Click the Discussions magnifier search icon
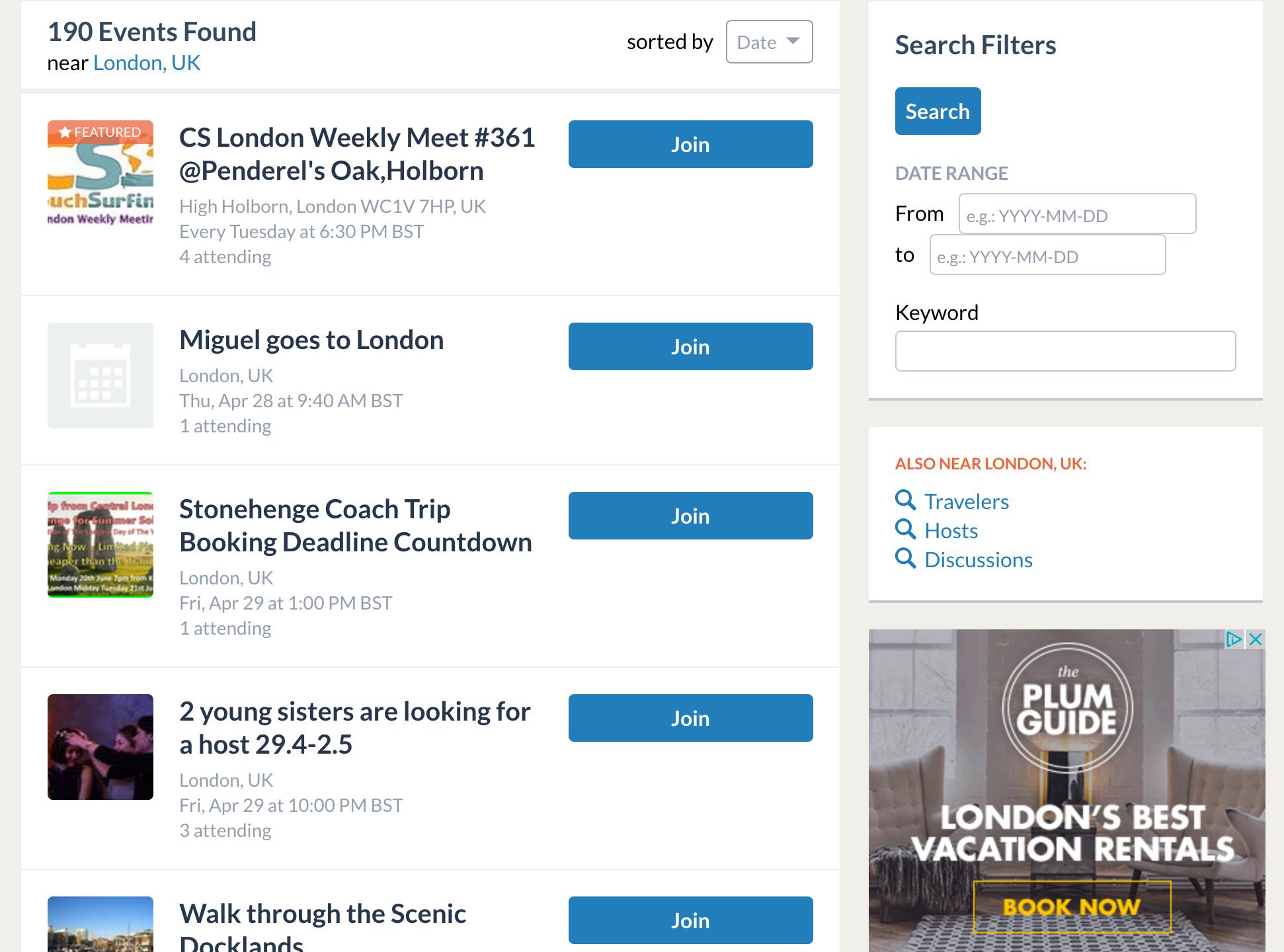Screen dimensions: 1284x952 tap(905, 559)
